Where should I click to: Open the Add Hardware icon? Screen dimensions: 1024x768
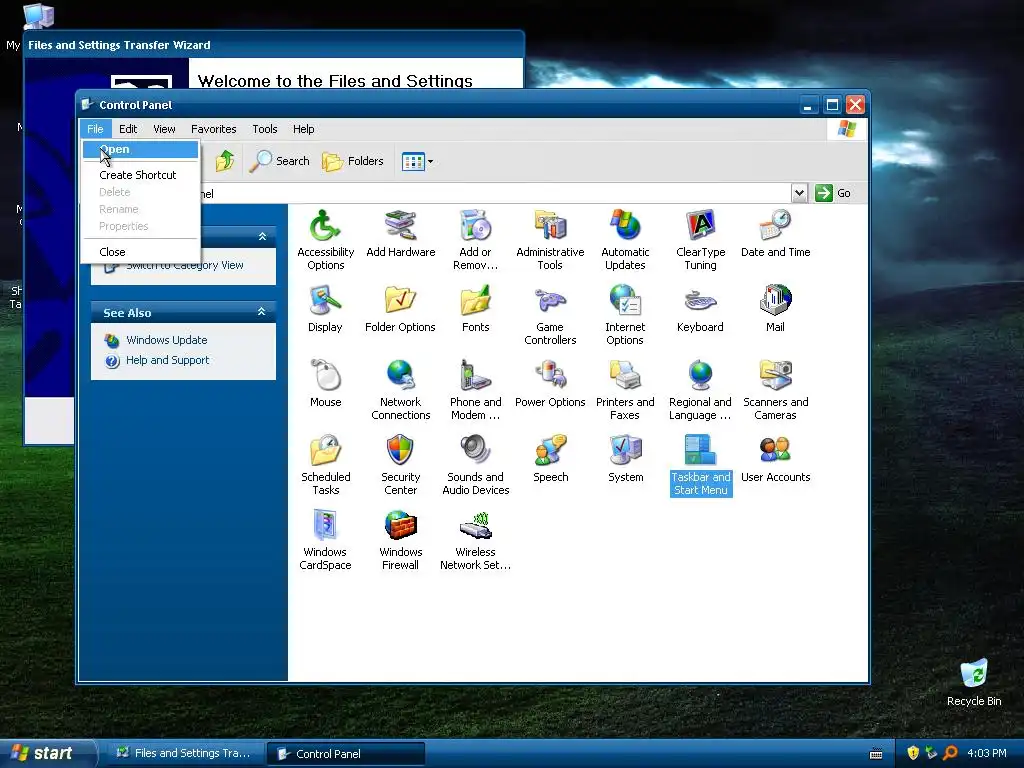400,233
